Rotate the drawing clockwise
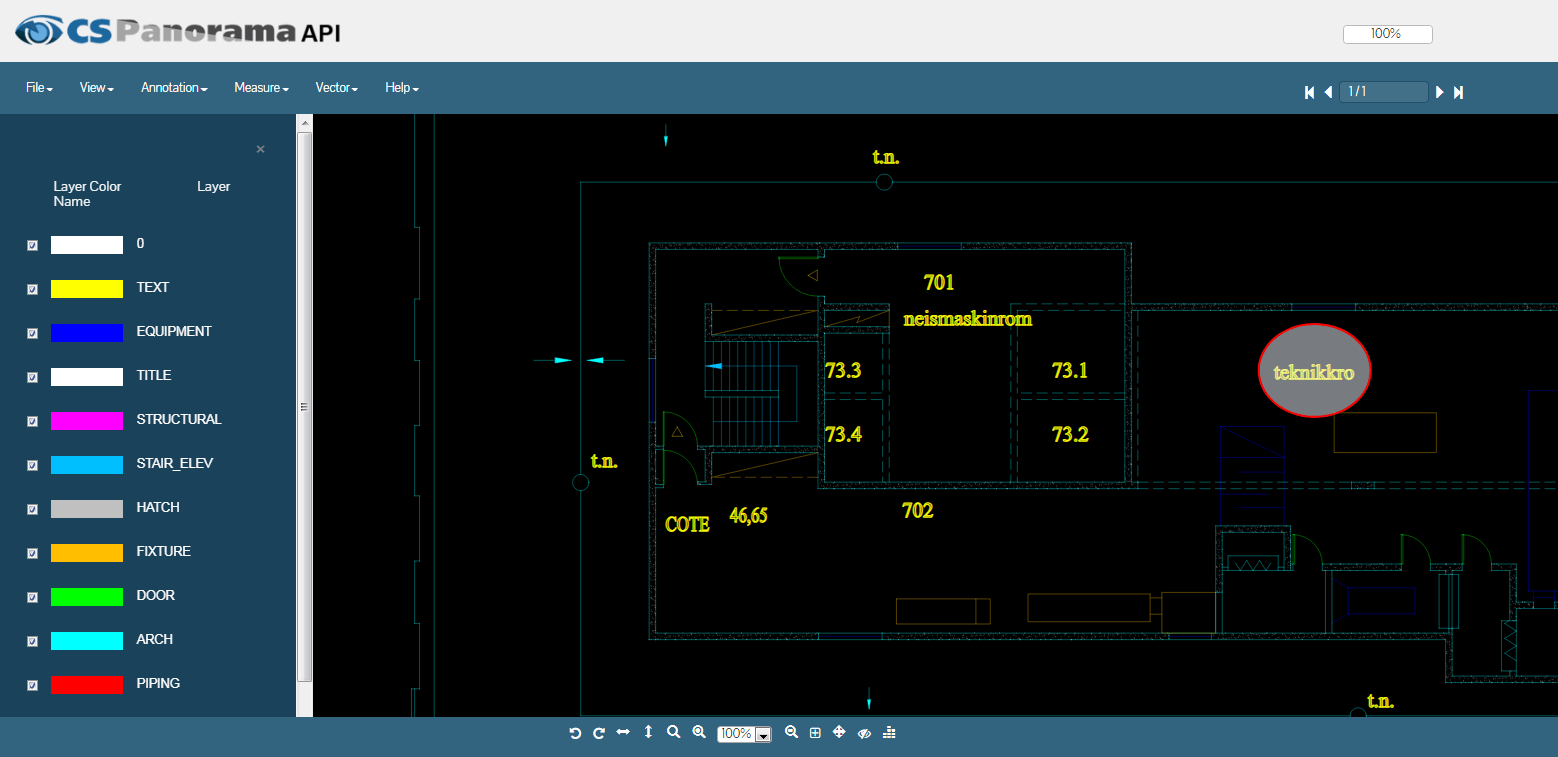This screenshot has width=1558, height=757. coord(599,733)
